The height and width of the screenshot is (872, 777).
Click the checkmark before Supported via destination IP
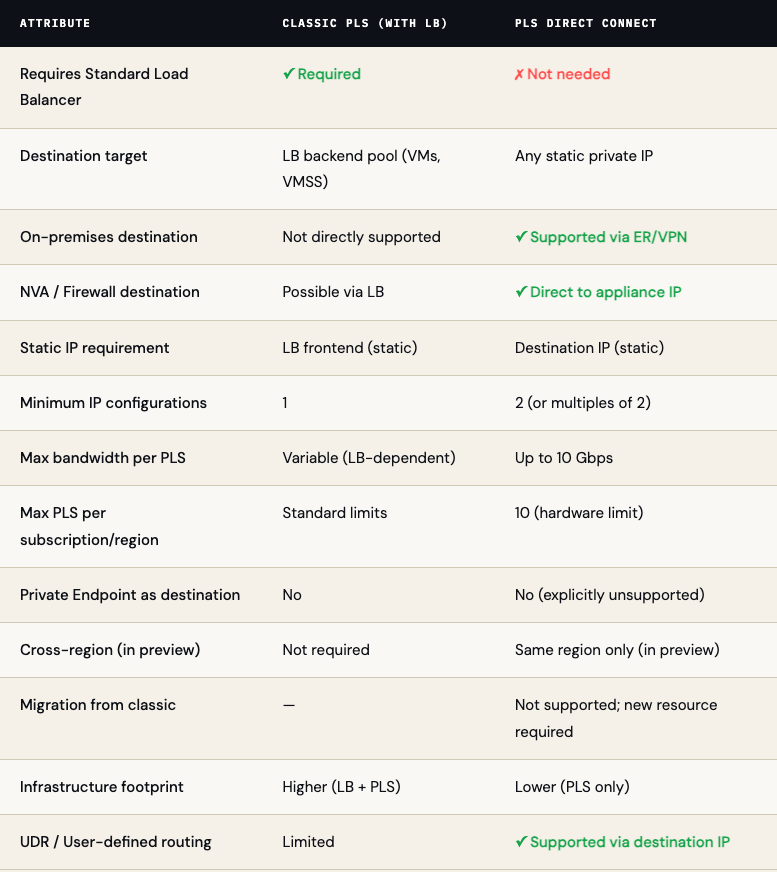pos(521,842)
